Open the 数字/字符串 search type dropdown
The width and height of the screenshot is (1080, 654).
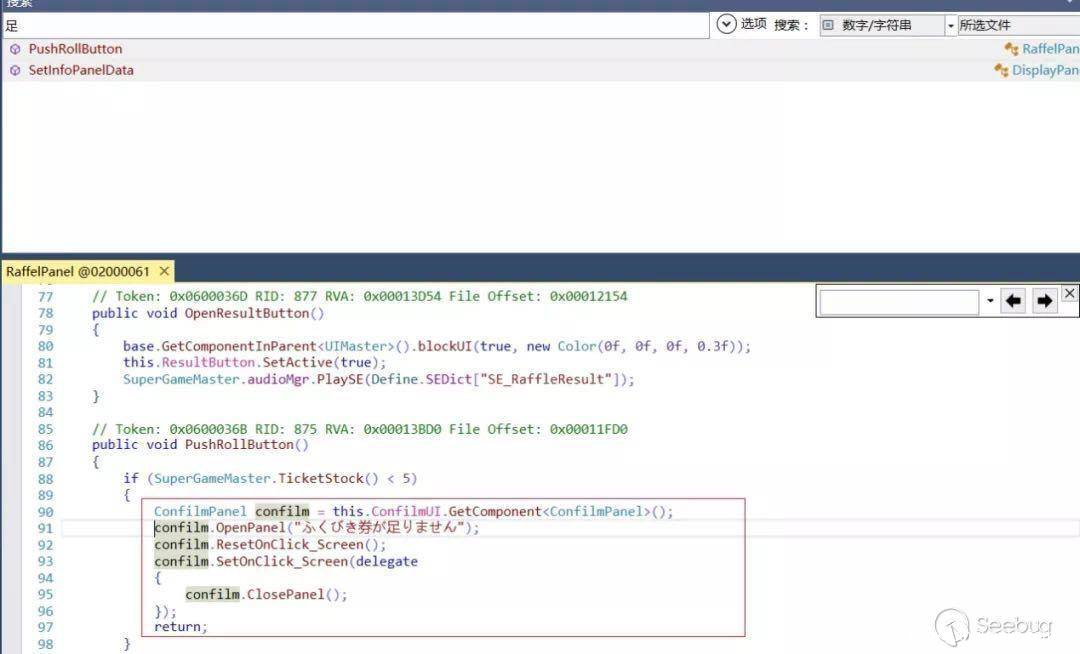point(950,25)
